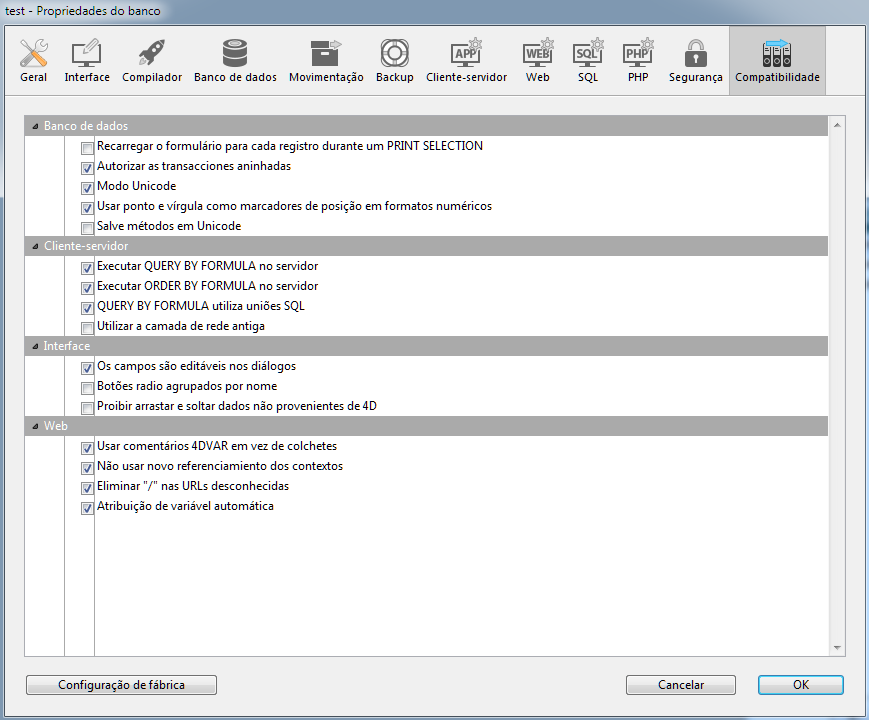
Task: Click the Configuração de fábrica button
Action: coord(121,685)
